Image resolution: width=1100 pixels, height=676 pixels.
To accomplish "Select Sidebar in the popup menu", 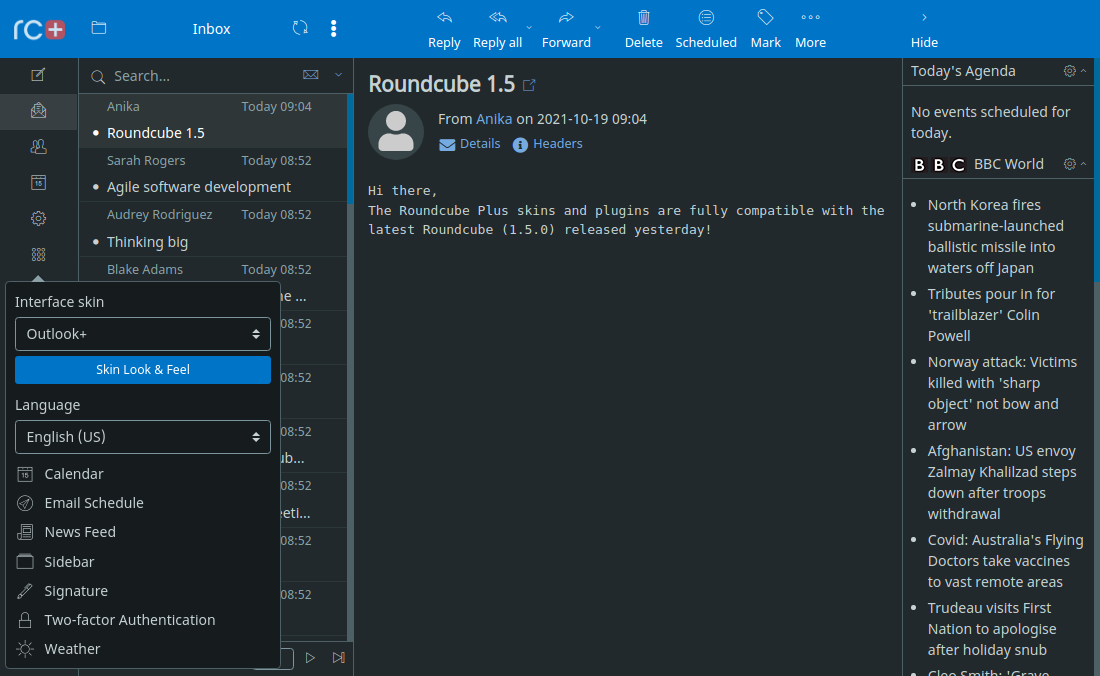I will point(142,562).
